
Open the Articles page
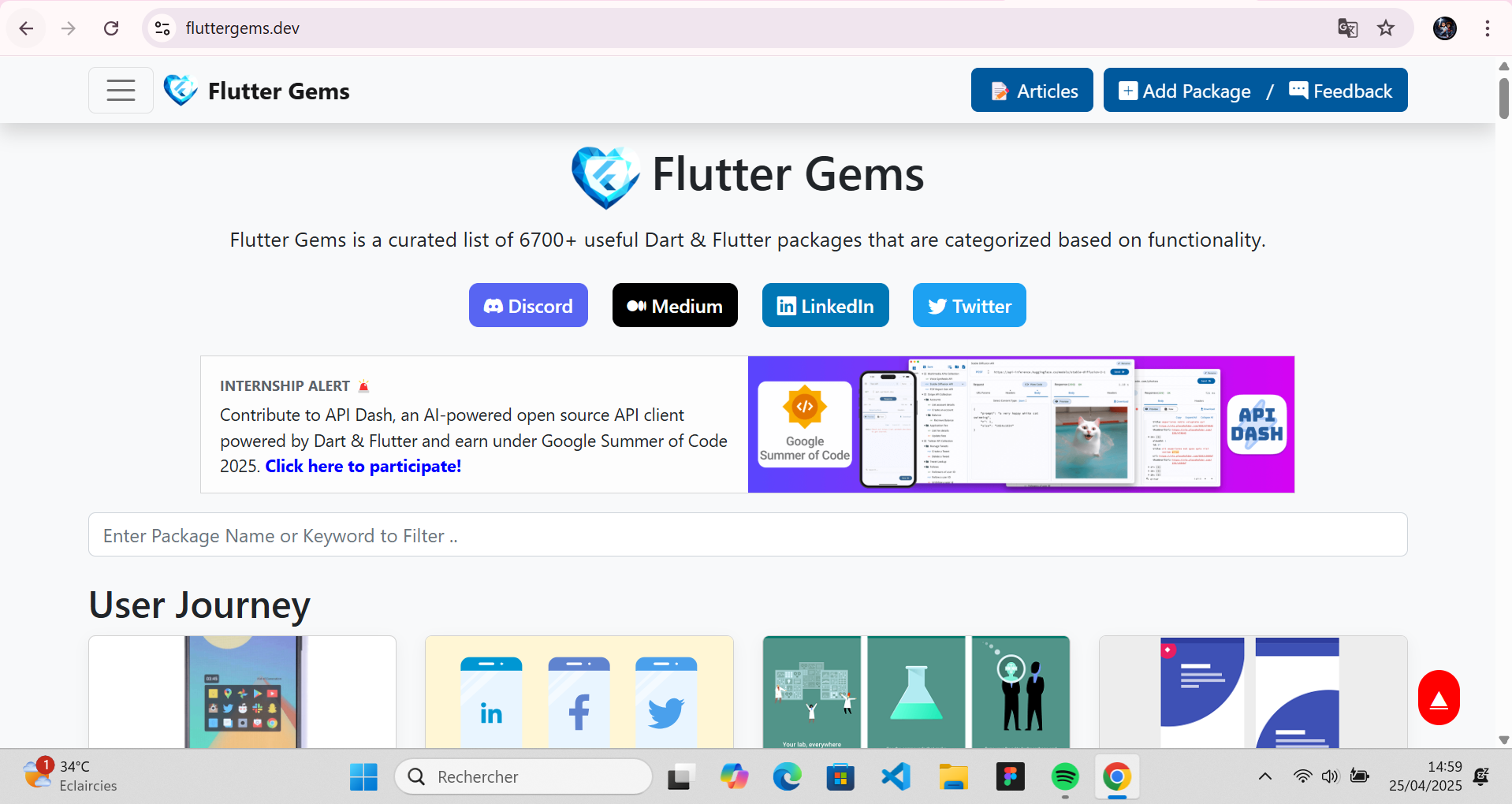tap(1032, 91)
